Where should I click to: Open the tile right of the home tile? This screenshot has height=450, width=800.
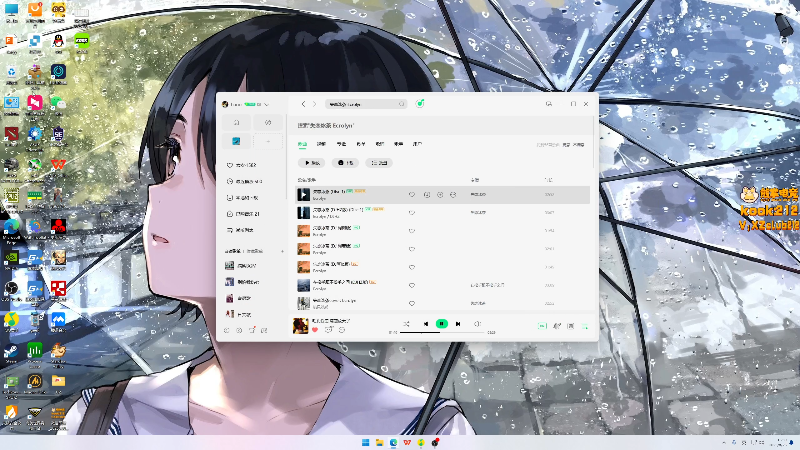[268, 122]
